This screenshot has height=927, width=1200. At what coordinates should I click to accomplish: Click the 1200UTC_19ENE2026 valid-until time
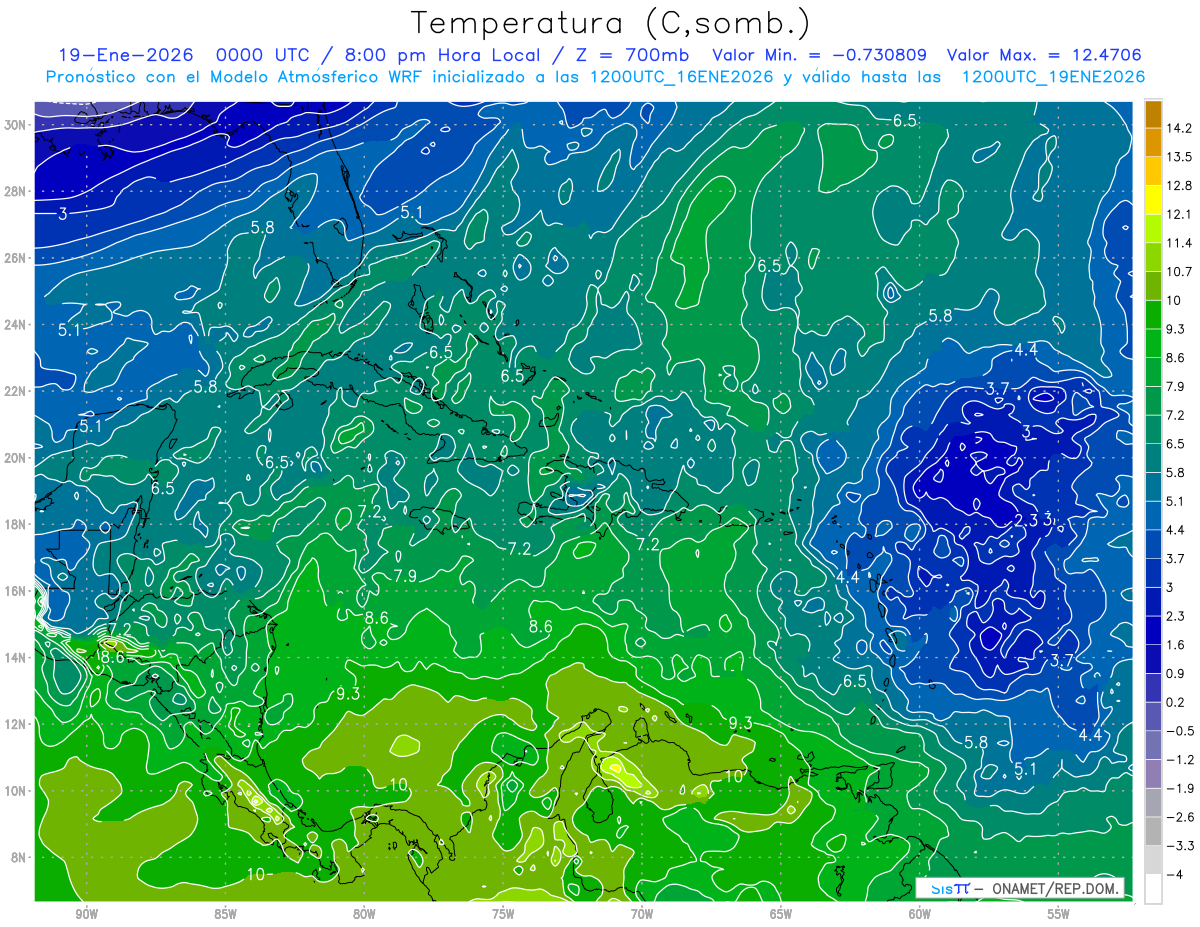1053,77
